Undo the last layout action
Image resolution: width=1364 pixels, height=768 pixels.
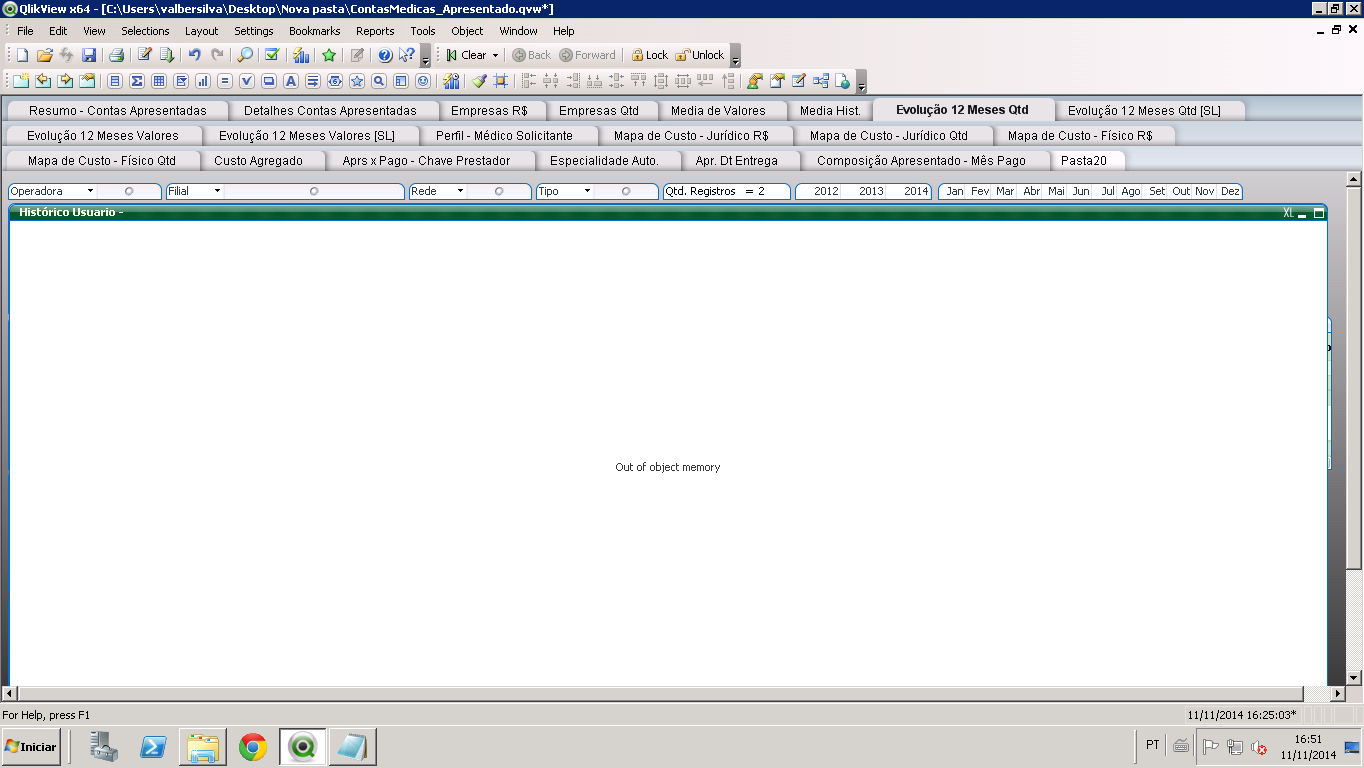(194, 55)
